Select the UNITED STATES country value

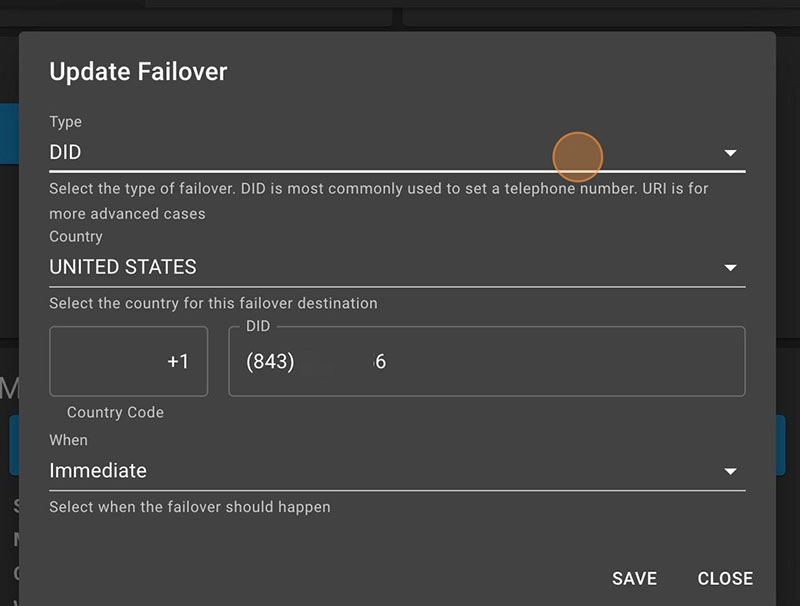(x=123, y=267)
